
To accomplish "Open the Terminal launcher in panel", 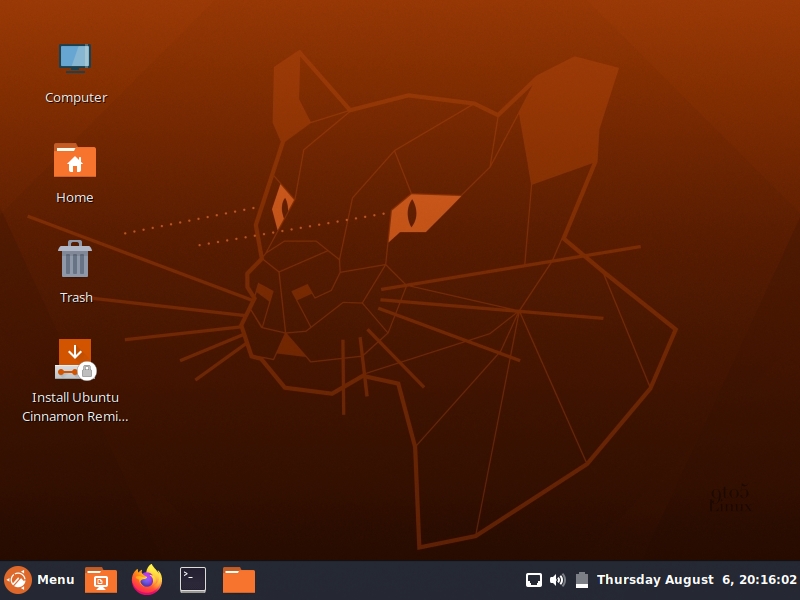I will (193, 580).
